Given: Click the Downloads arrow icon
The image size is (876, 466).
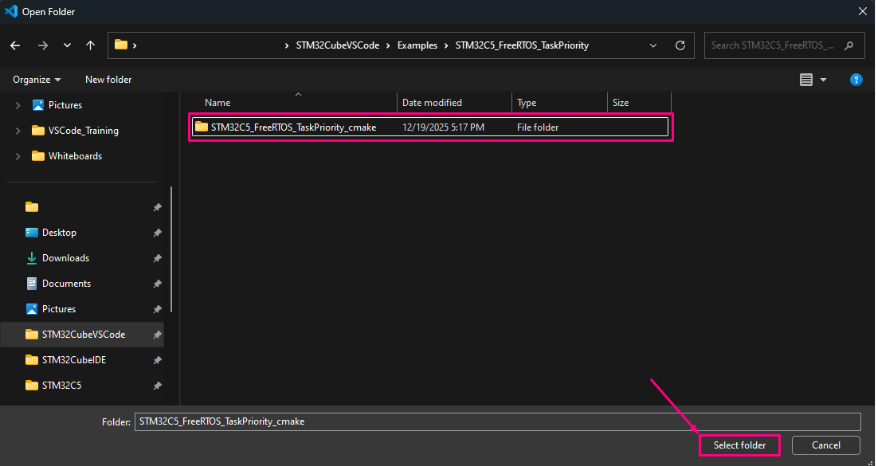Looking at the screenshot, I should 32,258.
